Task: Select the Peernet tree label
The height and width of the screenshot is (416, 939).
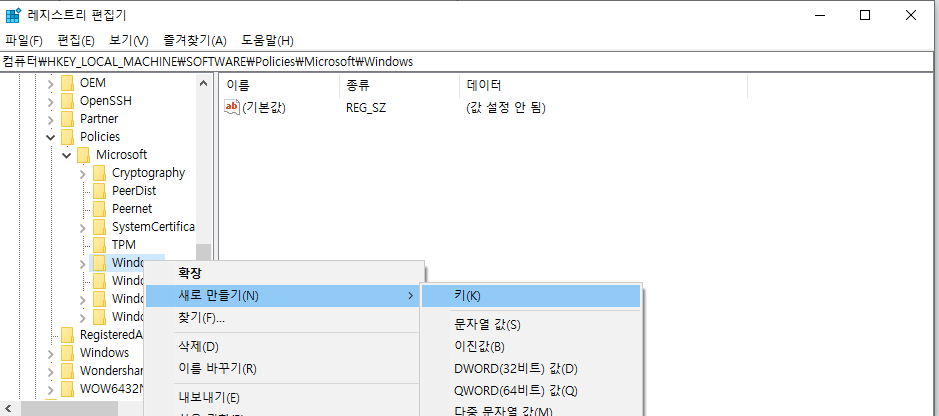Action: tap(132, 209)
